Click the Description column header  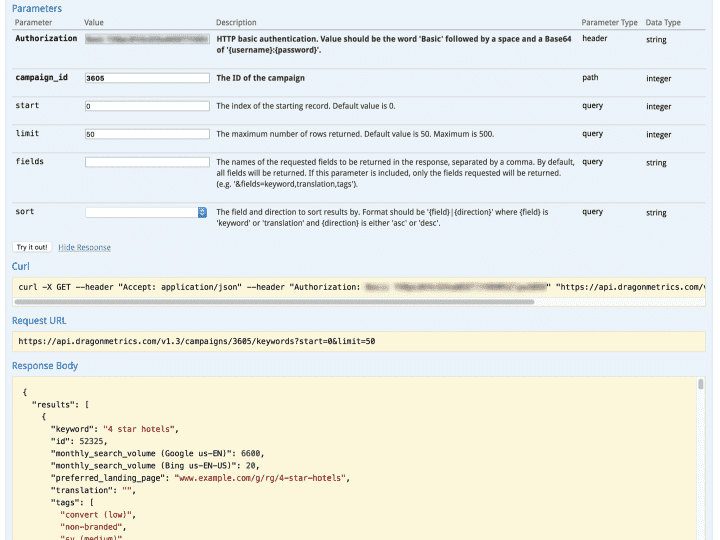point(236,22)
